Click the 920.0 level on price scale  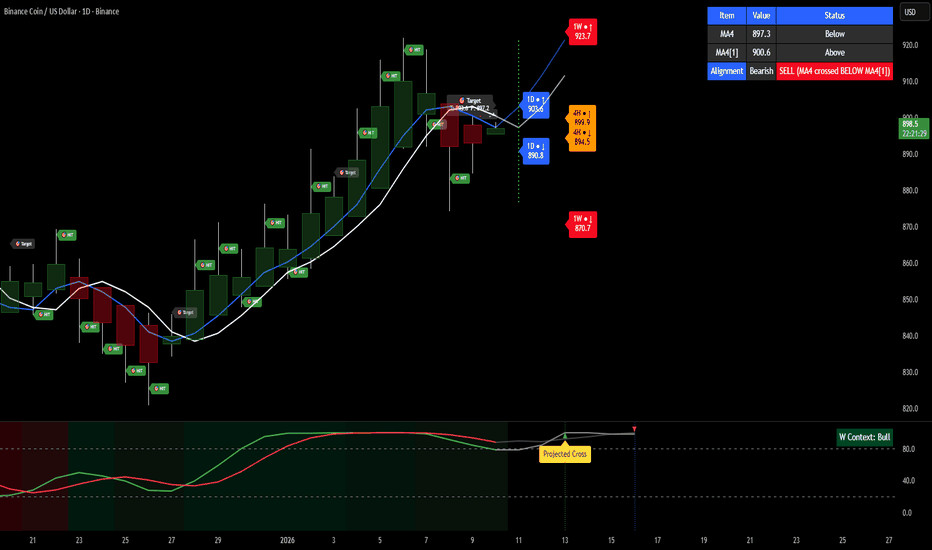pos(909,45)
